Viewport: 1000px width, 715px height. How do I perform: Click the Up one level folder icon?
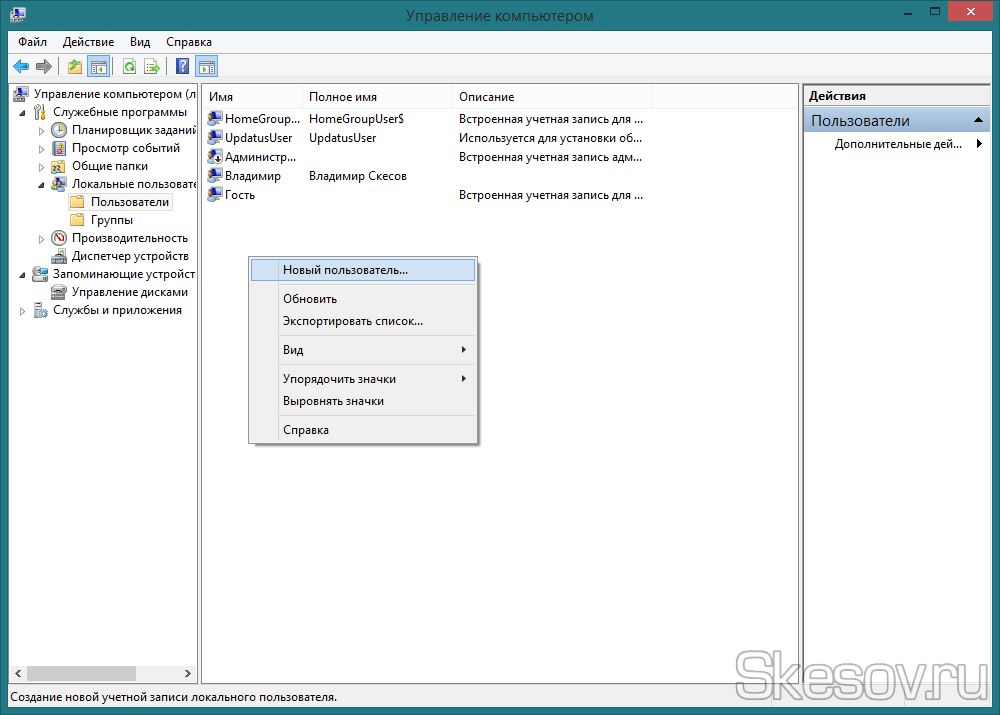point(75,67)
